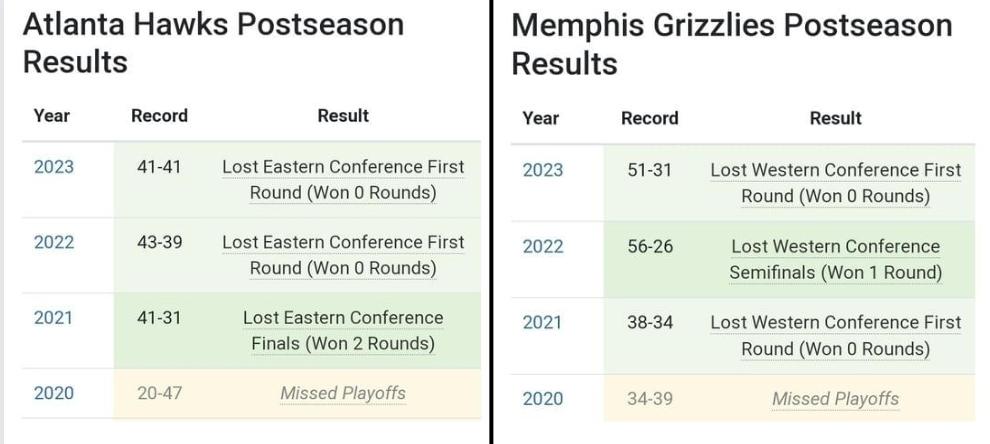The width and height of the screenshot is (990, 444).
Task: Open the Atlanta Hawks 2023 season link
Action: [53, 166]
